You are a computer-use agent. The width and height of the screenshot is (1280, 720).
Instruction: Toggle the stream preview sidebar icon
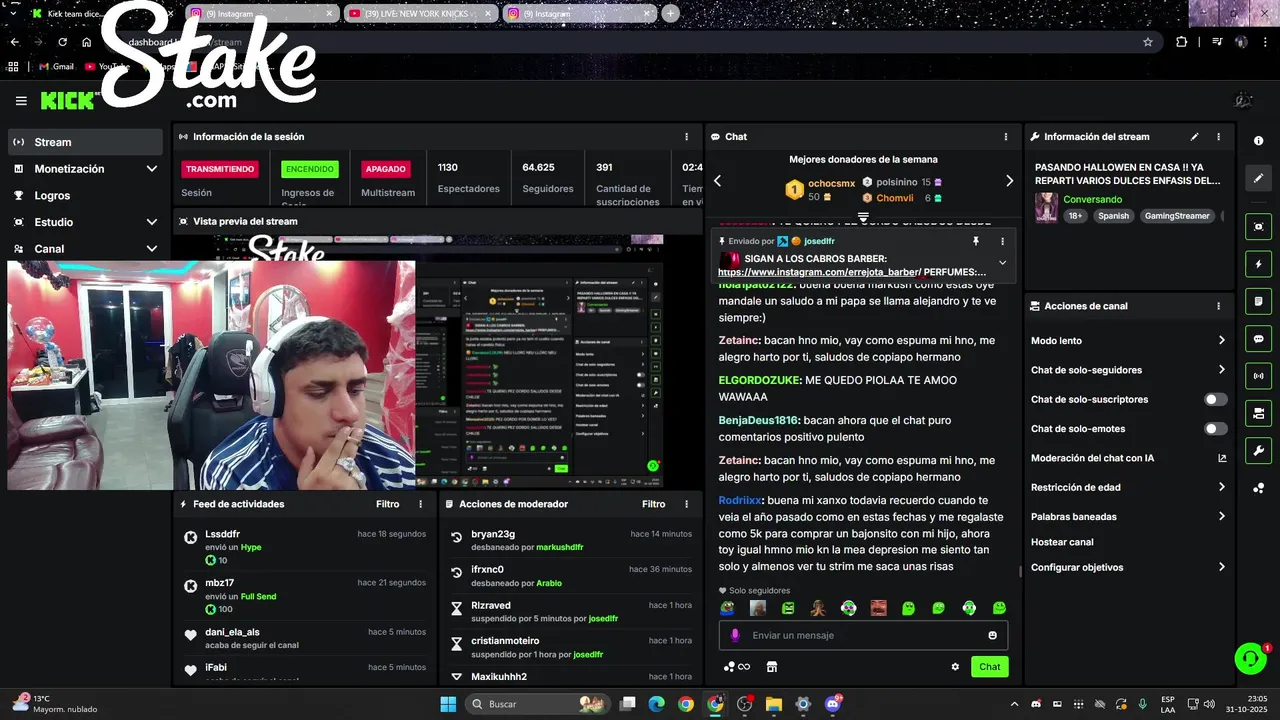pos(1258,227)
